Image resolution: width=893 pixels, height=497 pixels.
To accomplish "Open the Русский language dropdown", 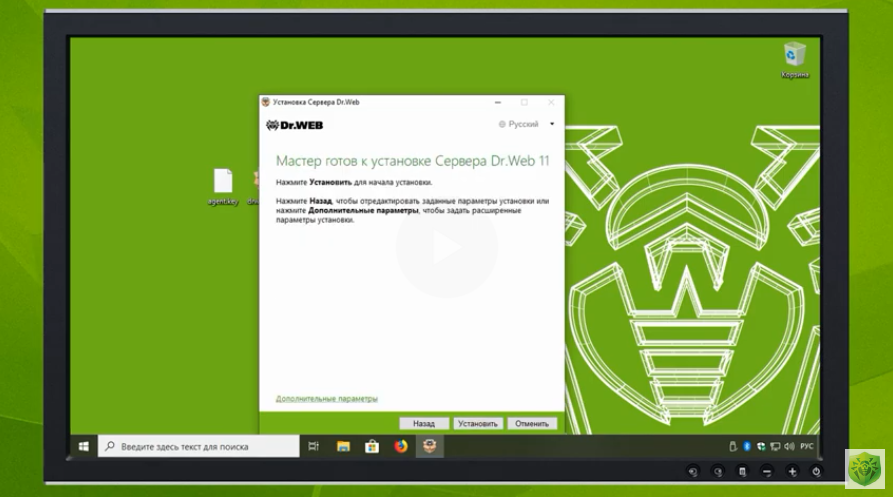I will point(526,124).
